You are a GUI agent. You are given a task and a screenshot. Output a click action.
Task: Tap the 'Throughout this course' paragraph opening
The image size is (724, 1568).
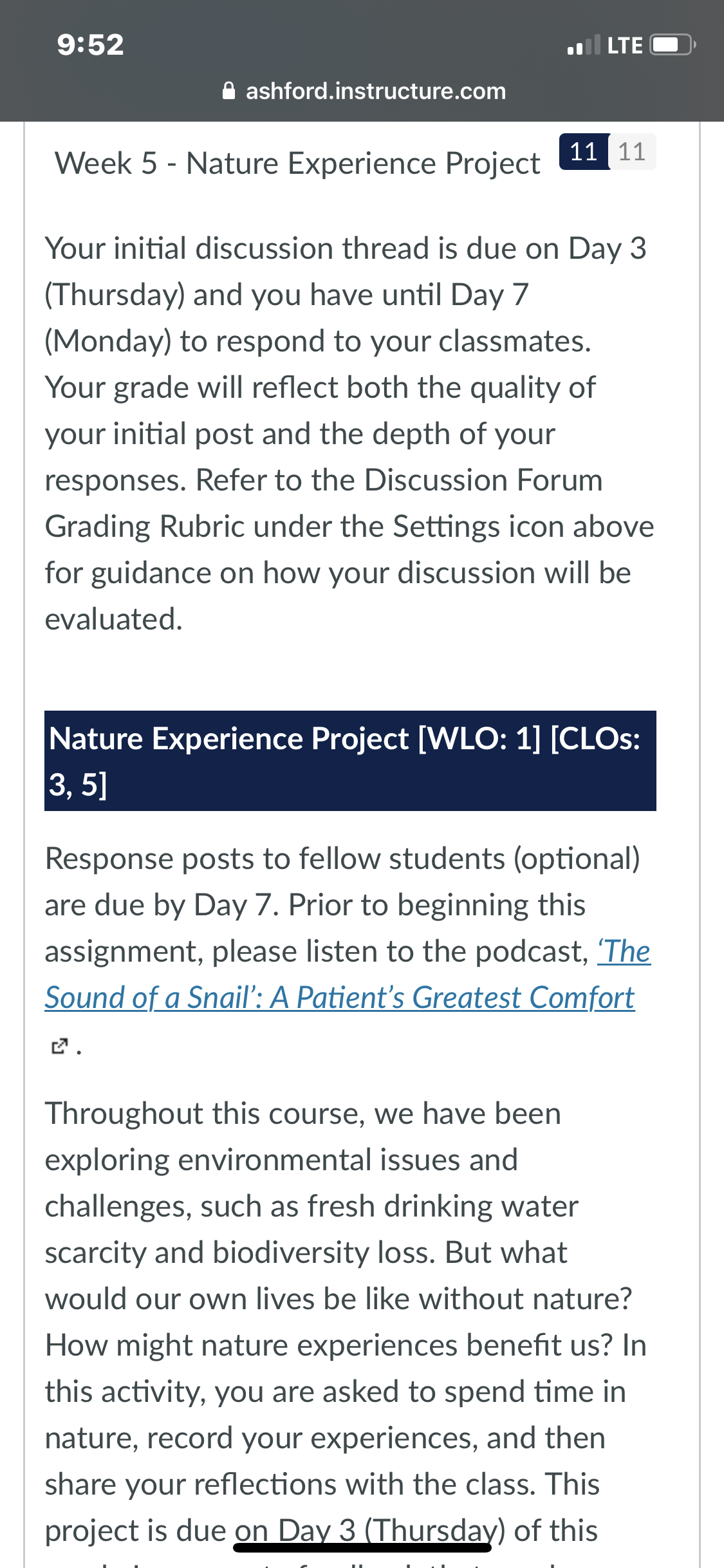tap(302, 1114)
